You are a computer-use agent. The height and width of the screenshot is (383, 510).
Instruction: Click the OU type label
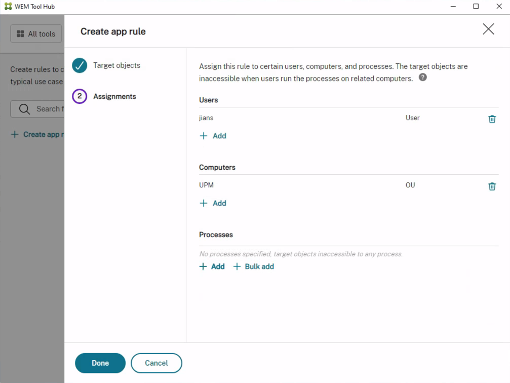click(410, 185)
